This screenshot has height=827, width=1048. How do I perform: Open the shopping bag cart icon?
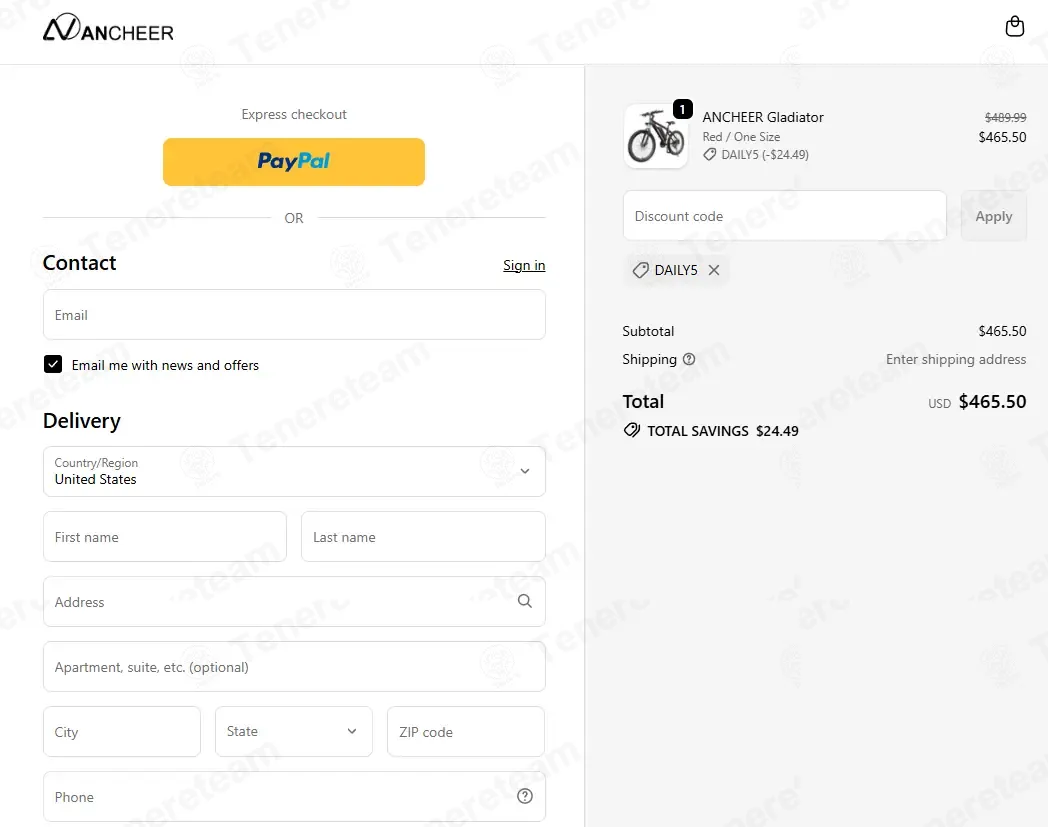(1015, 26)
